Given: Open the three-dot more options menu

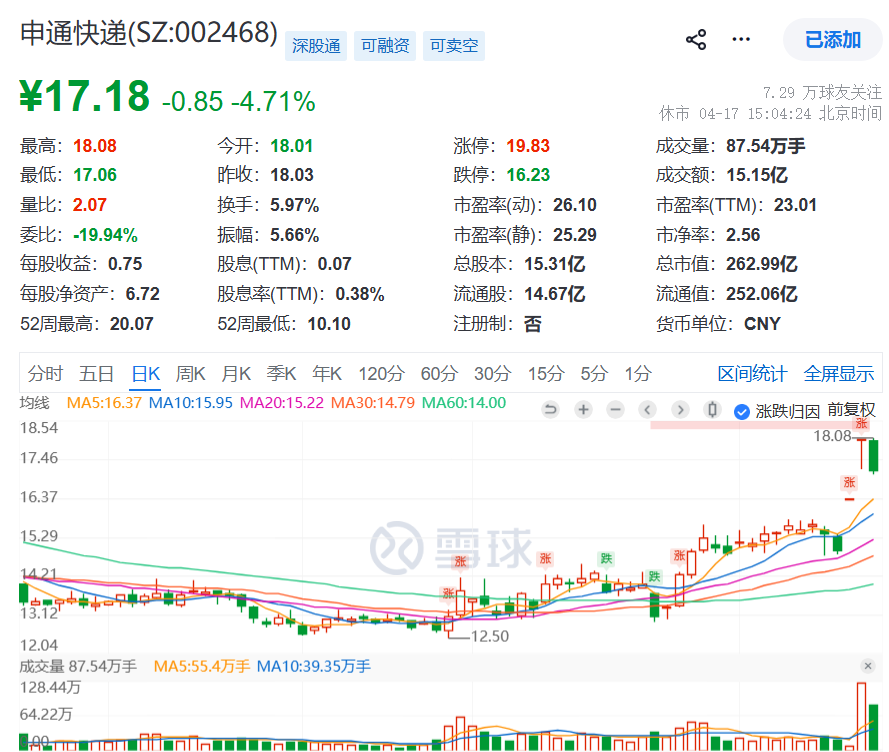Looking at the screenshot, I should pos(741,40).
